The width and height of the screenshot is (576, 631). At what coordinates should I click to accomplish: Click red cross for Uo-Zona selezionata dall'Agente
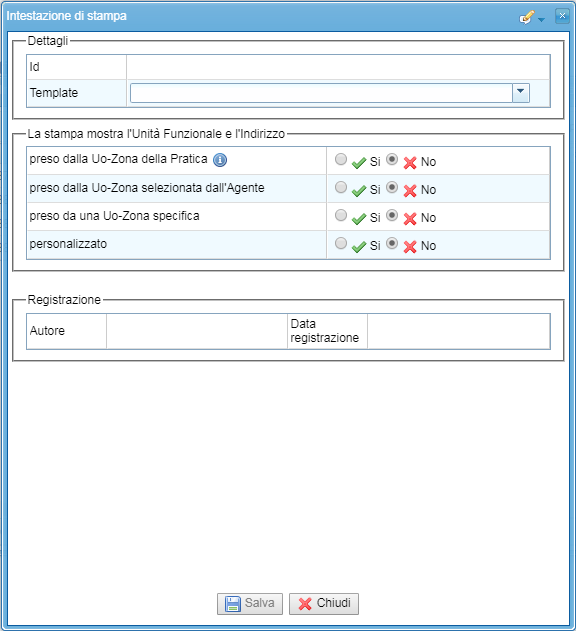point(410,191)
